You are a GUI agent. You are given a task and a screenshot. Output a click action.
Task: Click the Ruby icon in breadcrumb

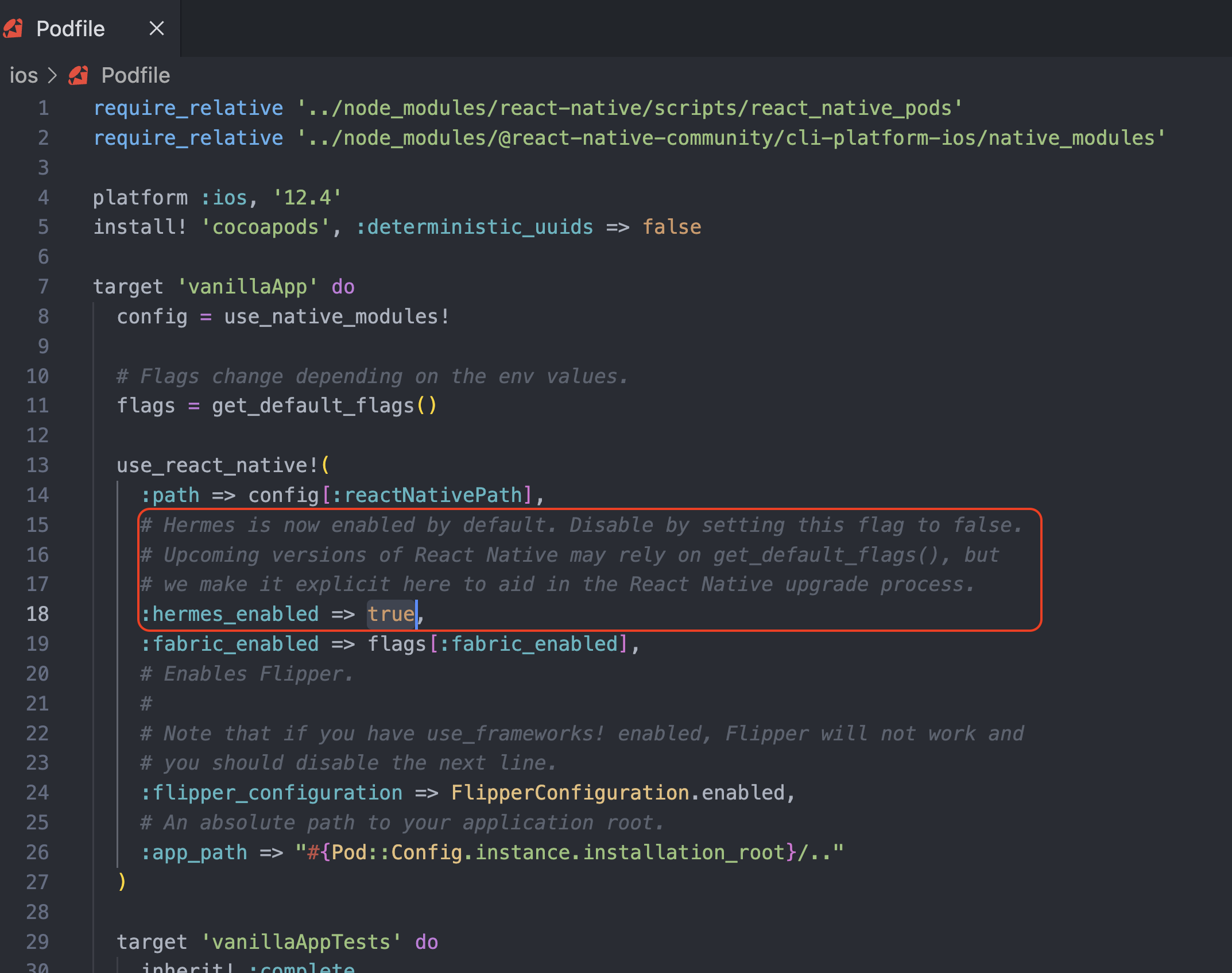coord(79,75)
